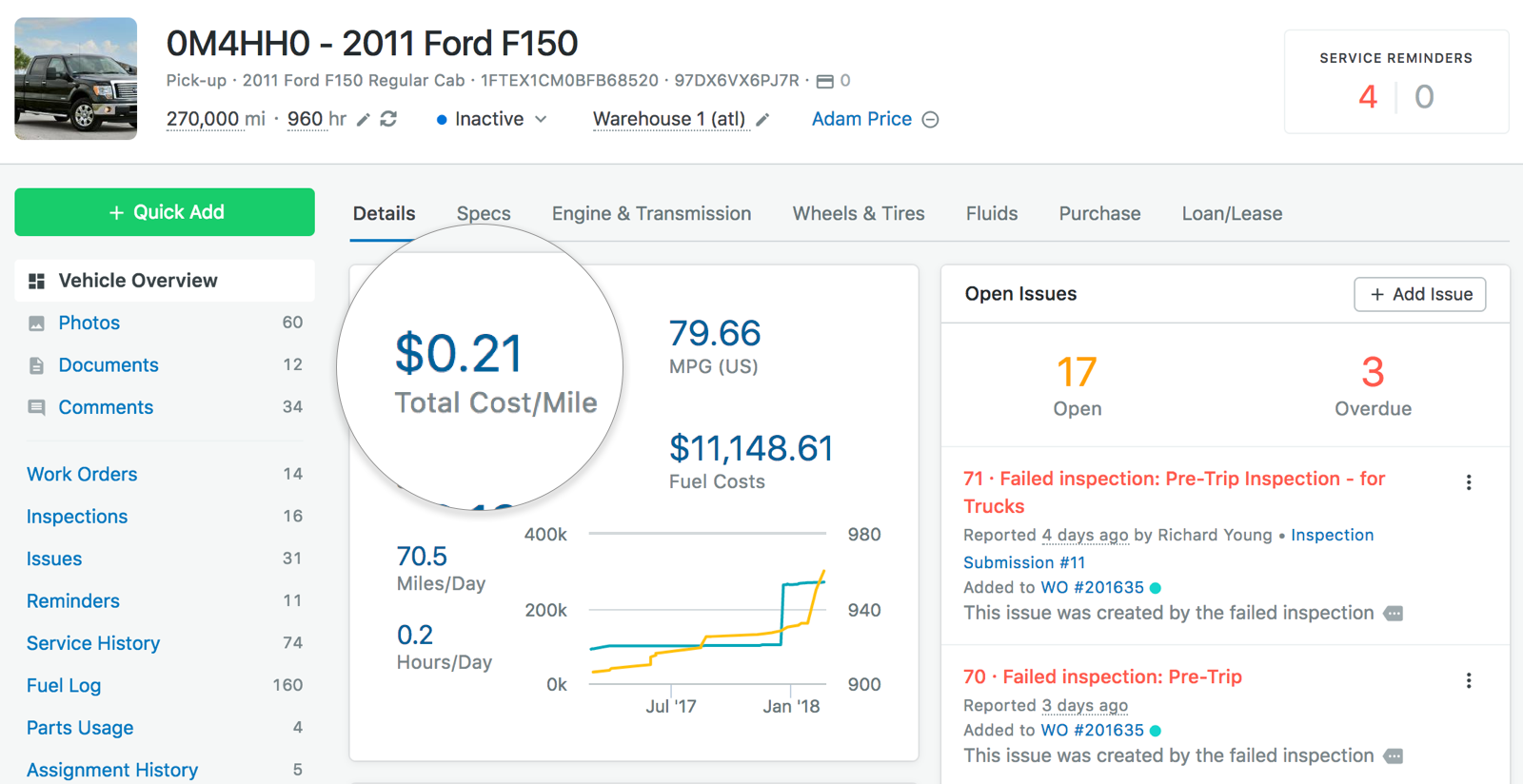
Task: Click the refresh icon beside 960 hr
Action: pyautogui.click(x=388, y=119)
